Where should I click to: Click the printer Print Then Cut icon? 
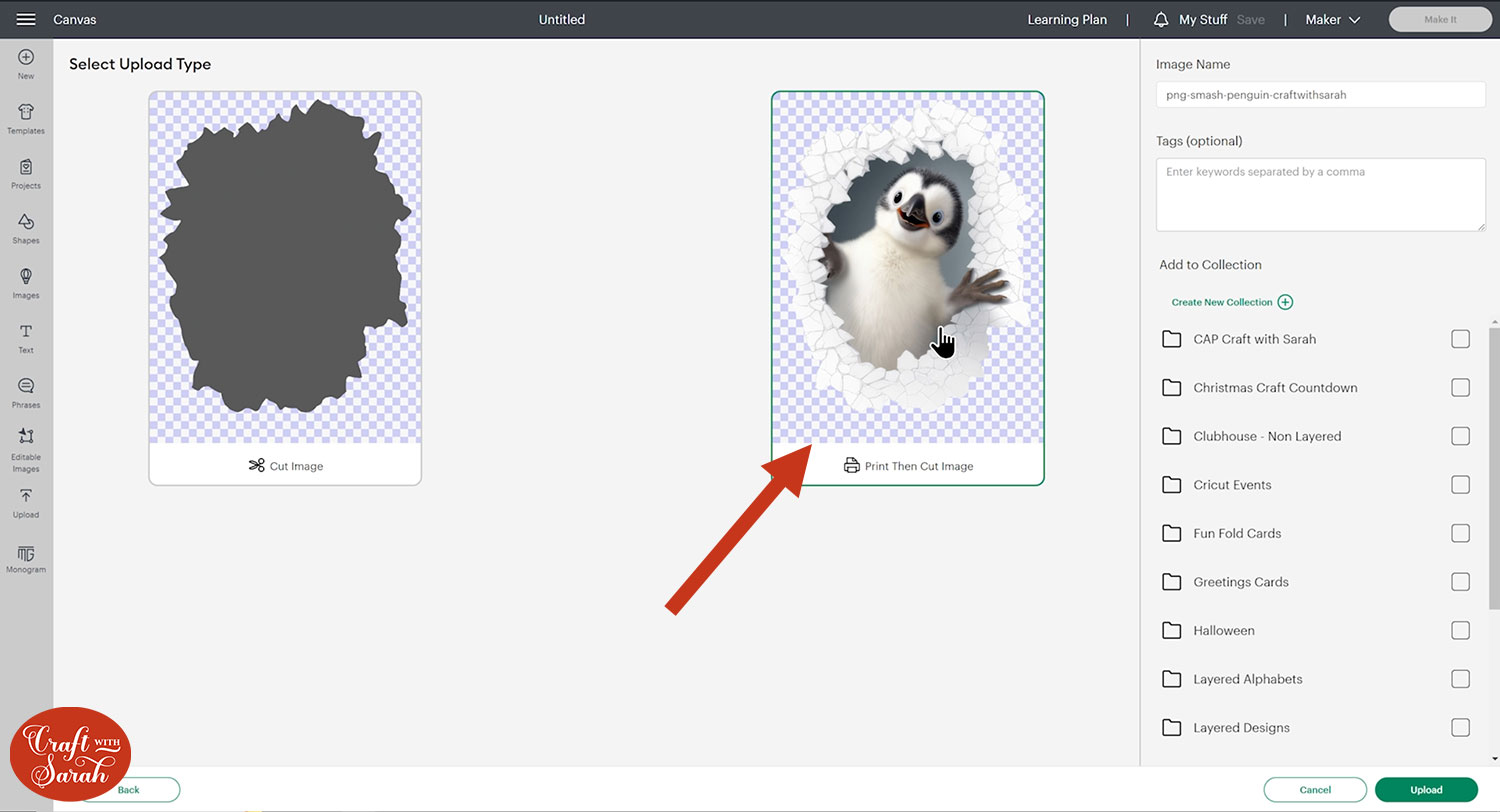click(x=852, y=465)
